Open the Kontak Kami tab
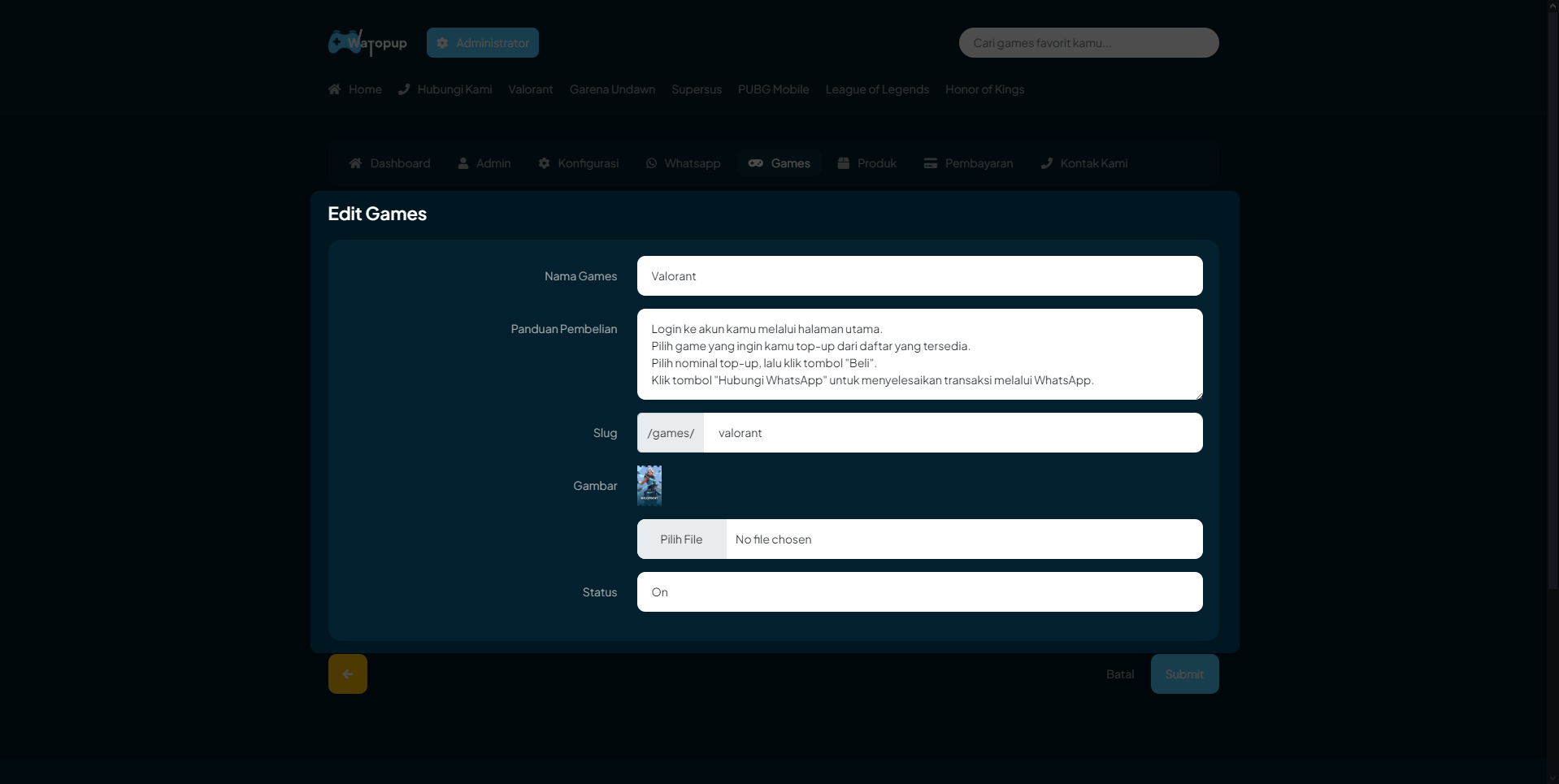The height and width of the screenshot is (784, 1559). [x=1084, y=163]
